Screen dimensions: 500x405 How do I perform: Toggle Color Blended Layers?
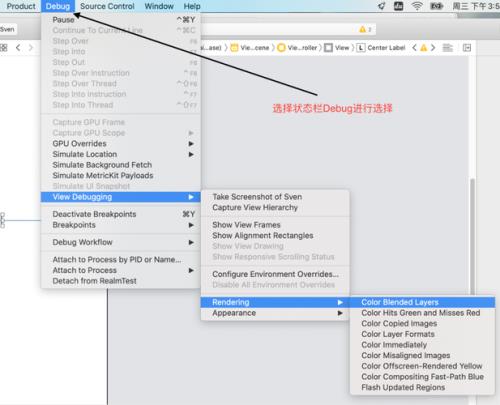pyautogui.click(x=422, y=302)
